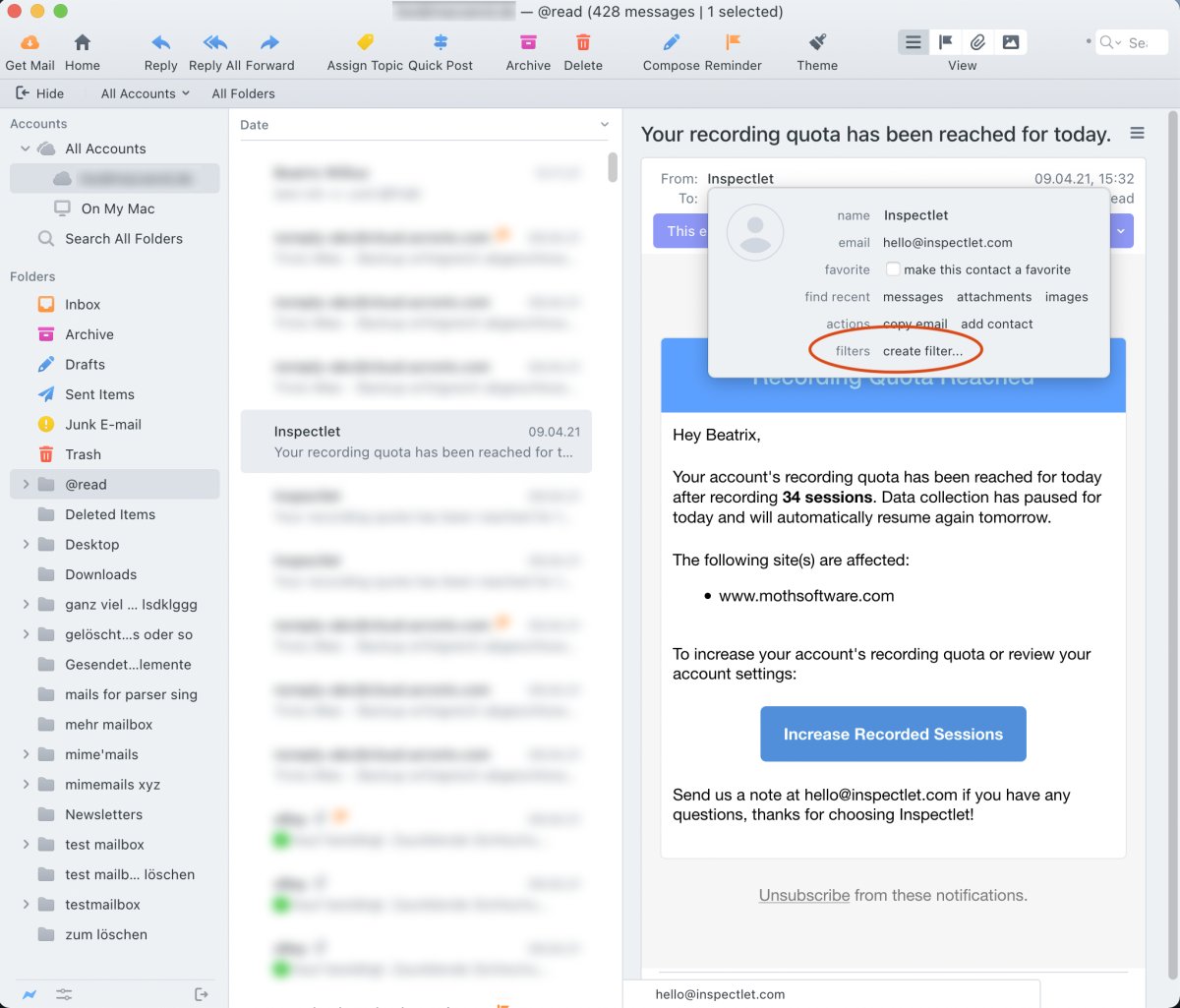
Task: Show images view icon
Action: pos(1010,42)
